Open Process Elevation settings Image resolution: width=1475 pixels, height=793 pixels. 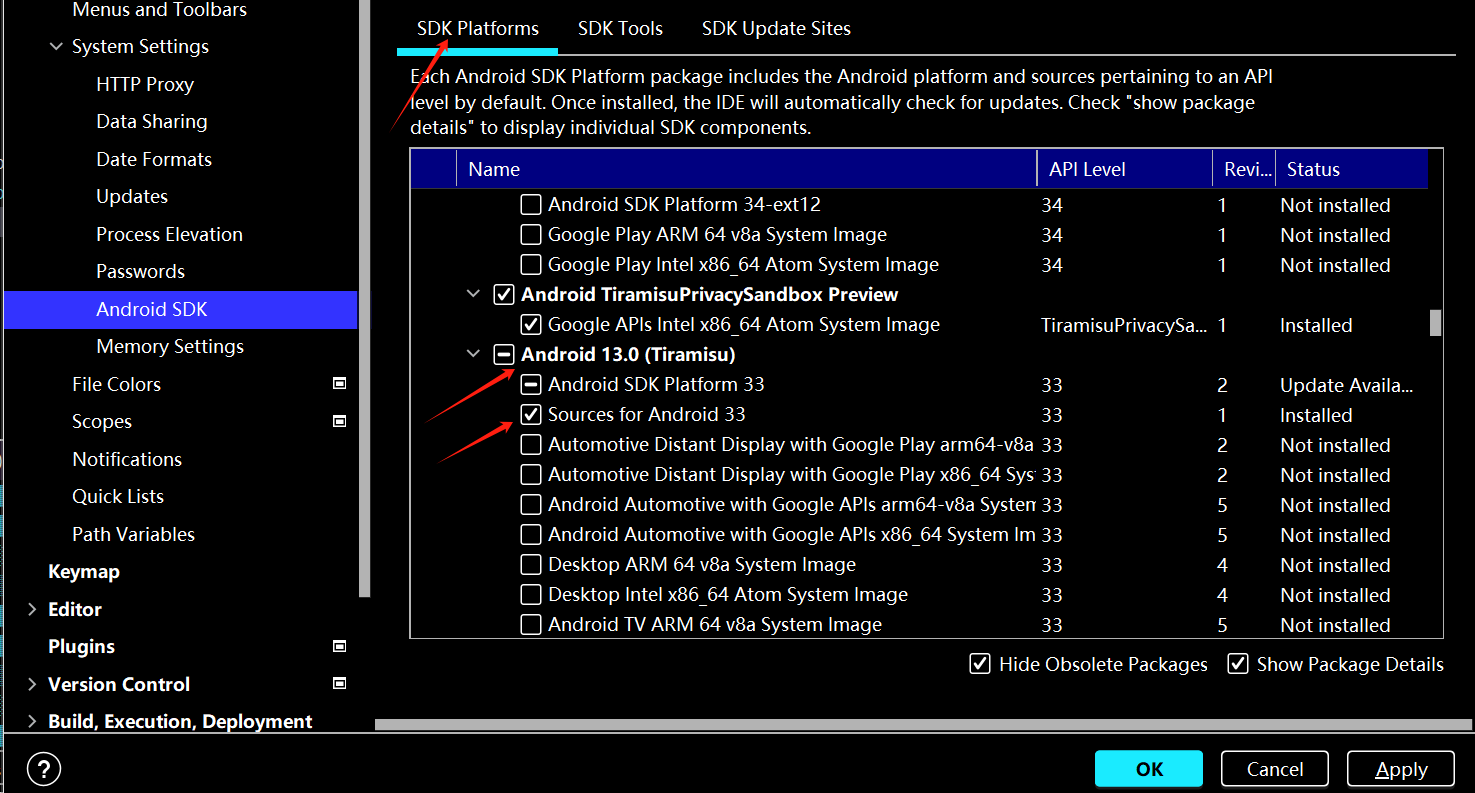coord(169,234)
